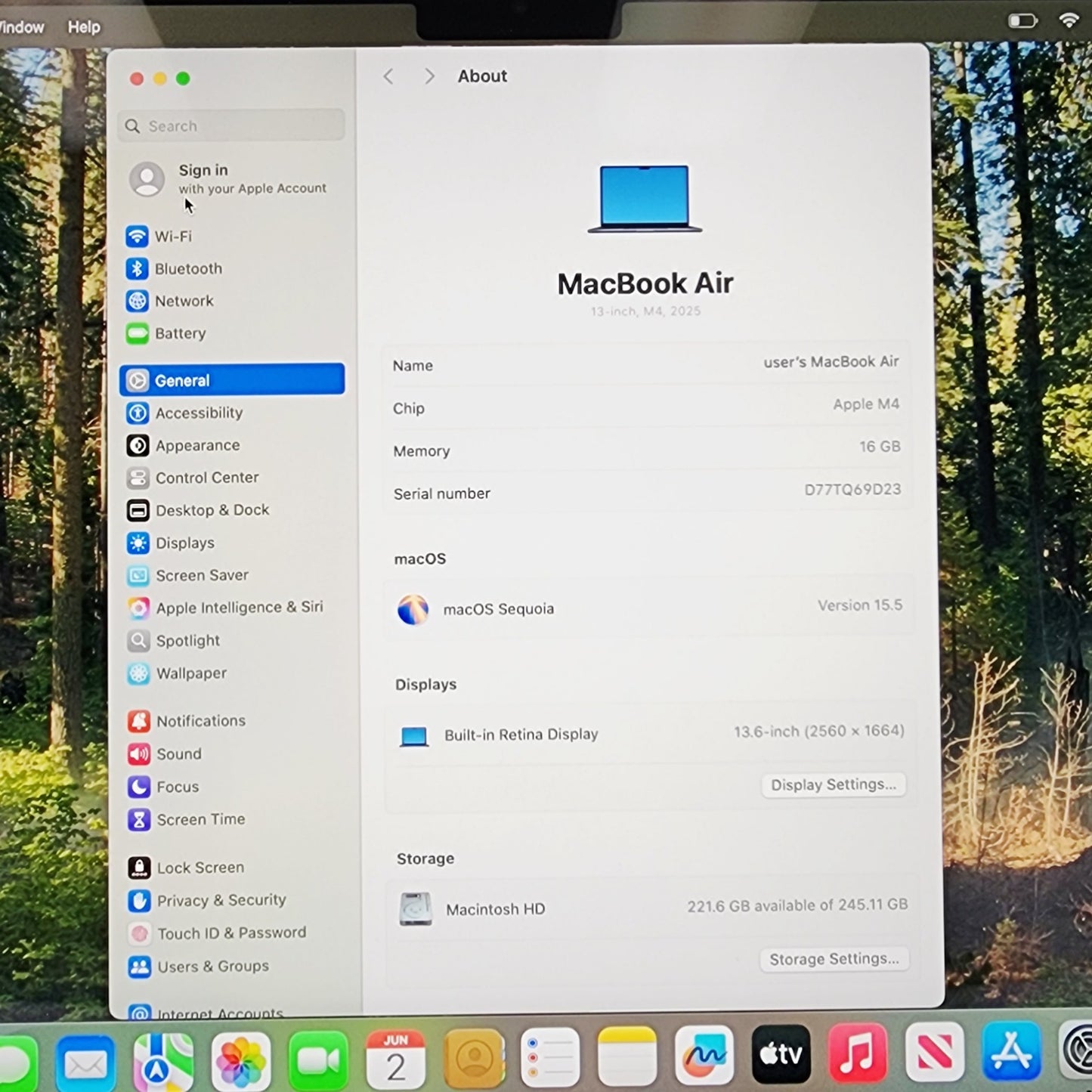The width and height of the screenshot is (1092, 1092).
Task: Click the Search field in sidebar
Action: click(x=231, y=125)
